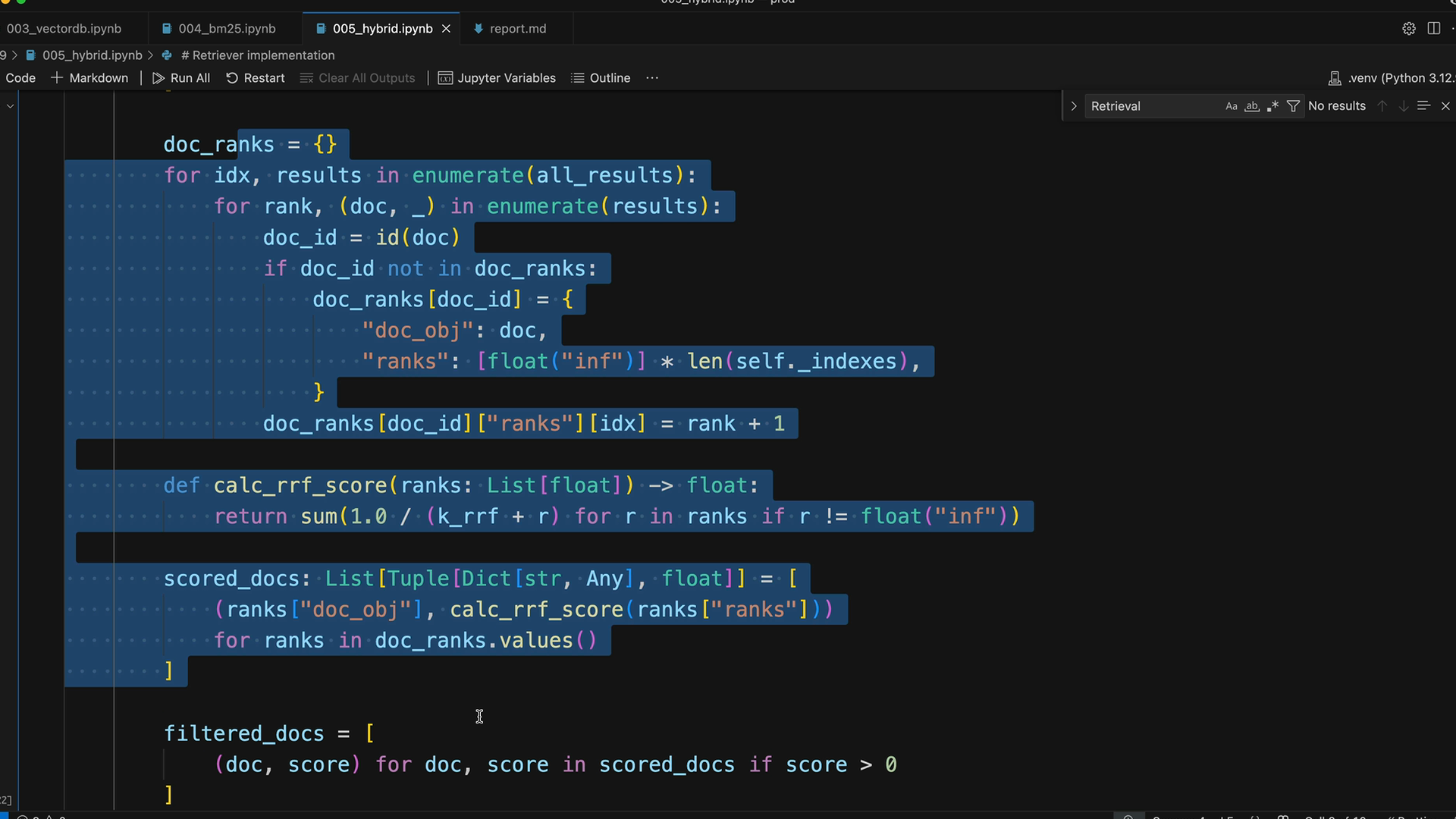
Task: Add a new Markdown cell
Action: 89,78
